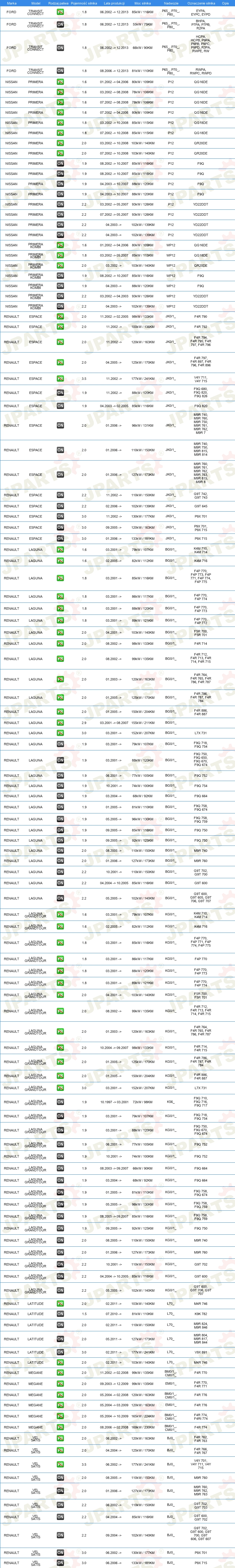Click the Lata produkcji column header
The width and height of the screenshot is (235, 1568).
click(x=114, y=3)
